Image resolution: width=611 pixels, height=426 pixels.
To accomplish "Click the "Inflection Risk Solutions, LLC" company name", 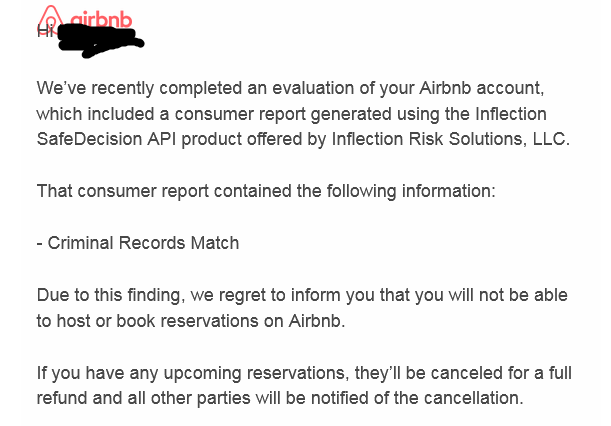I will pos(449,139).
